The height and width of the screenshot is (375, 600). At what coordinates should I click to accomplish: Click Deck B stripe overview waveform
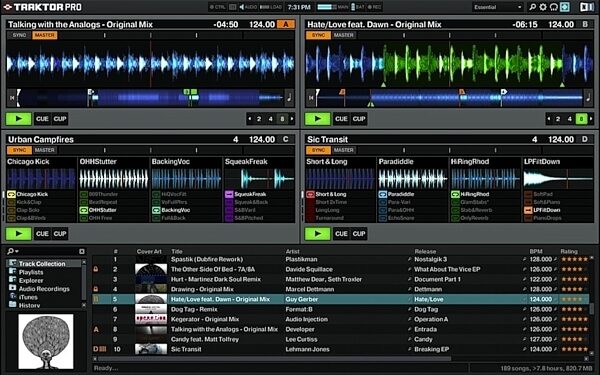[x=449, y=98]
